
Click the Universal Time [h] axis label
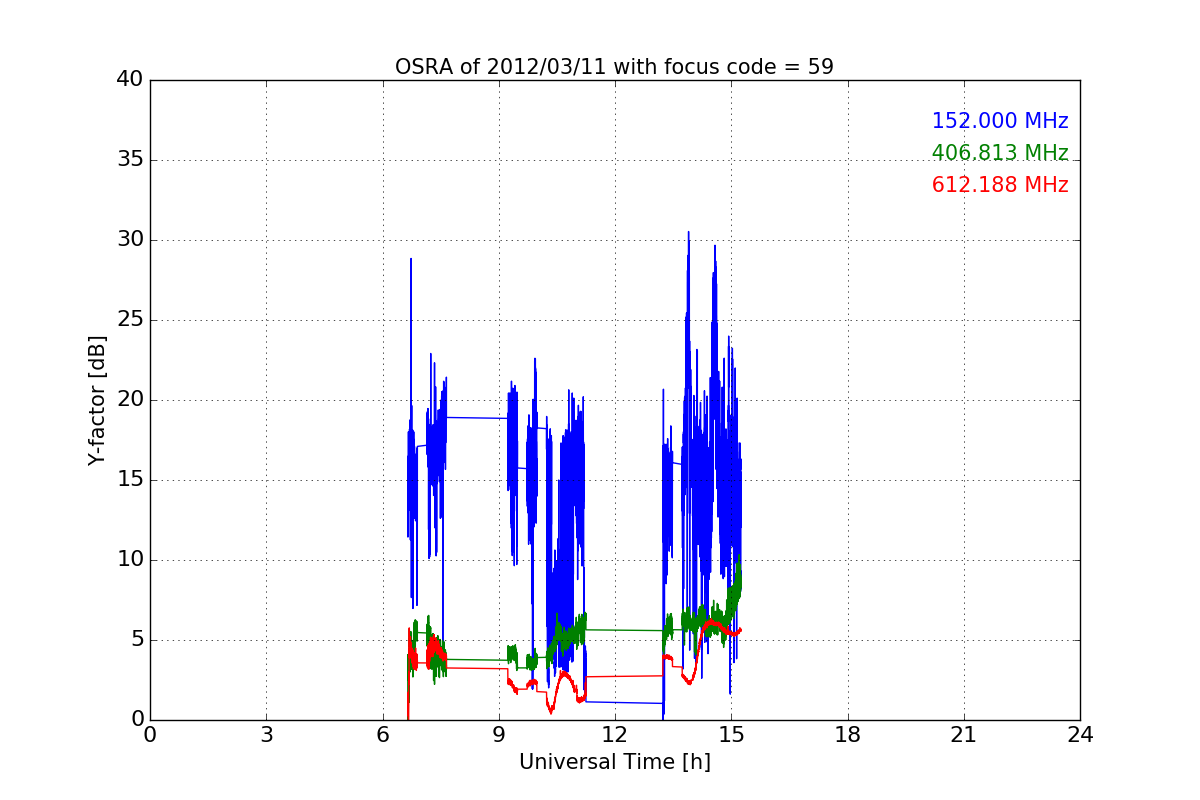(x=614, y=762)
